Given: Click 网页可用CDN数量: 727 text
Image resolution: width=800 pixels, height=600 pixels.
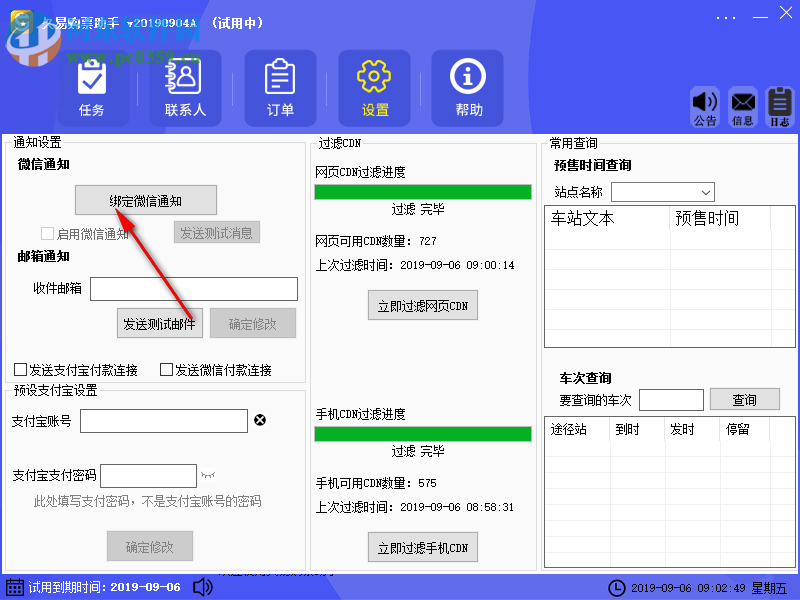Looking at the screenshot, I should 376,241.
